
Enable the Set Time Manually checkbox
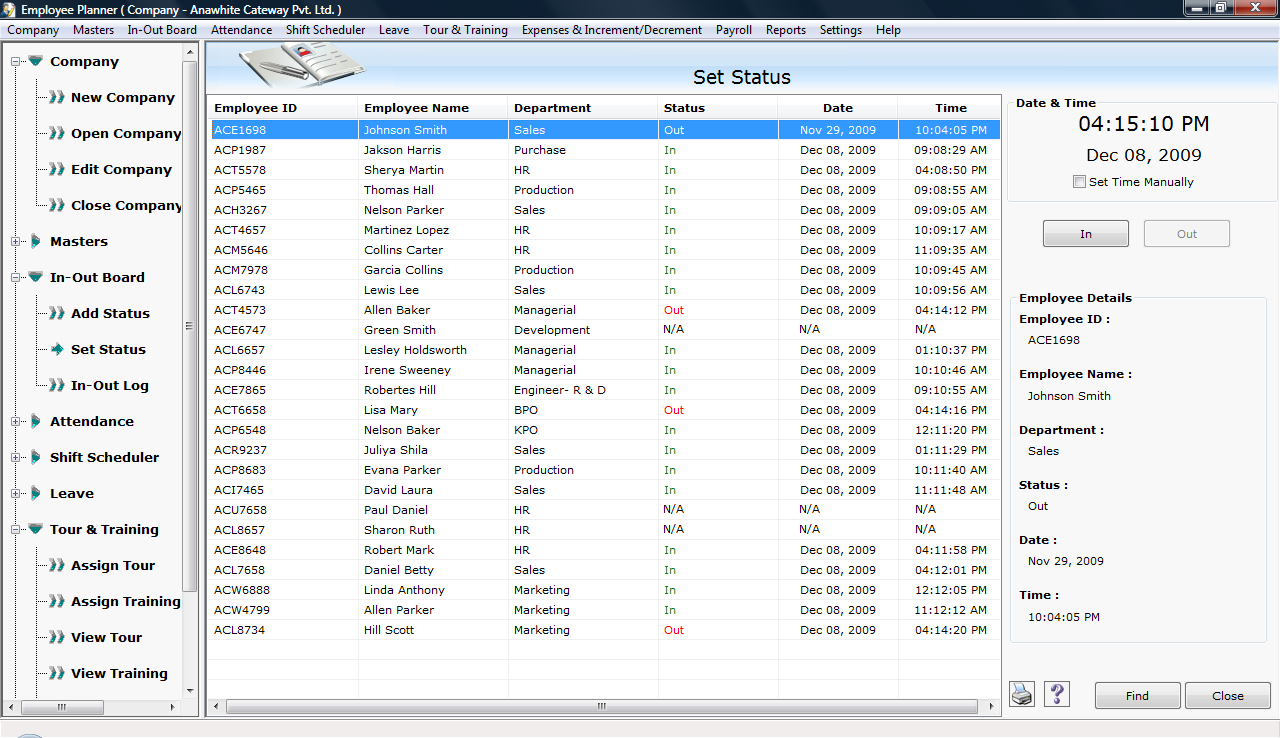[1079, 182]
